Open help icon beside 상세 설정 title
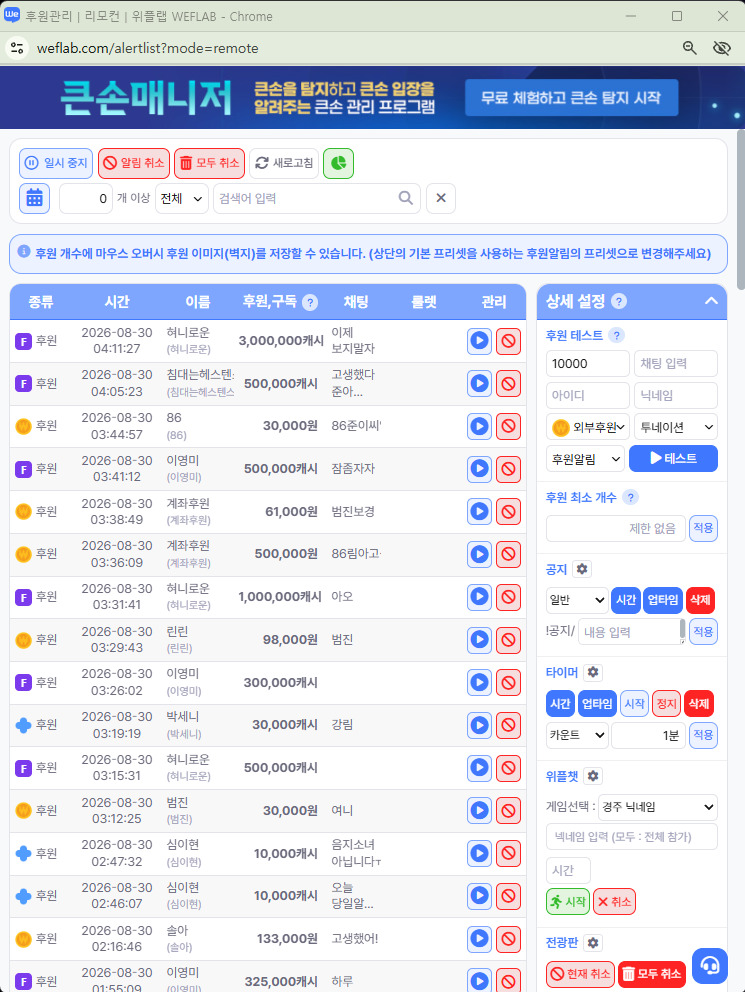This screenshot has height=992, width=745. (x=619, y=301)
